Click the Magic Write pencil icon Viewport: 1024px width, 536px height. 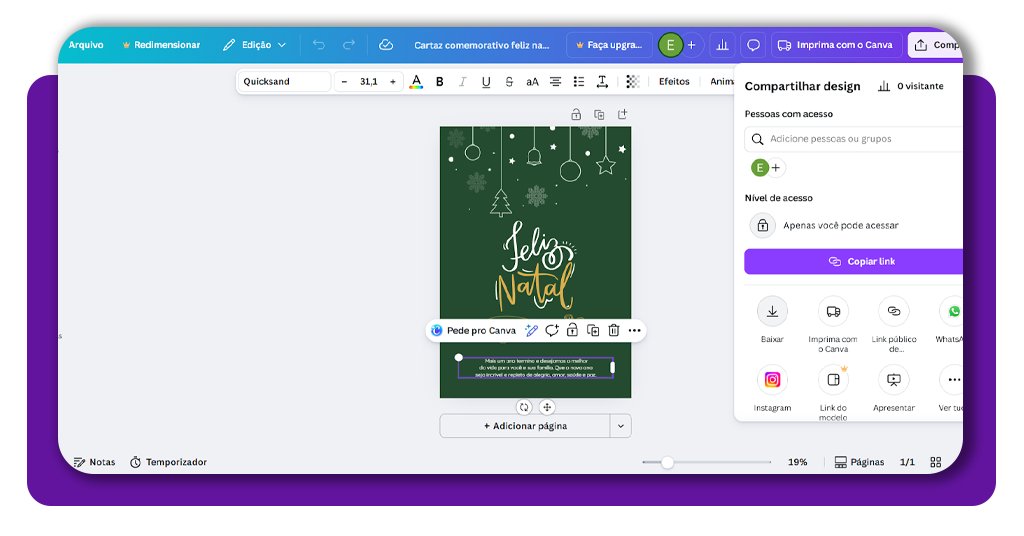click(531, 330)
